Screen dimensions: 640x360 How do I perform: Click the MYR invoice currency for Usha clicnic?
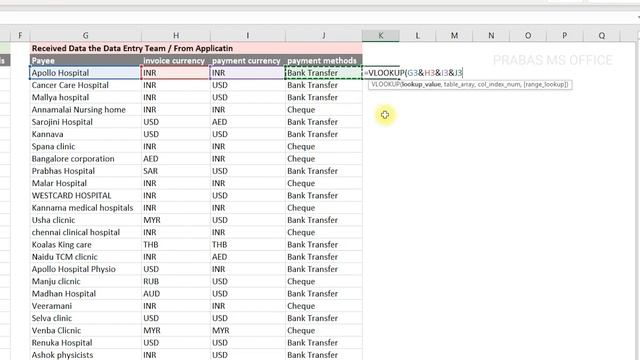click(x=176, y=220)
